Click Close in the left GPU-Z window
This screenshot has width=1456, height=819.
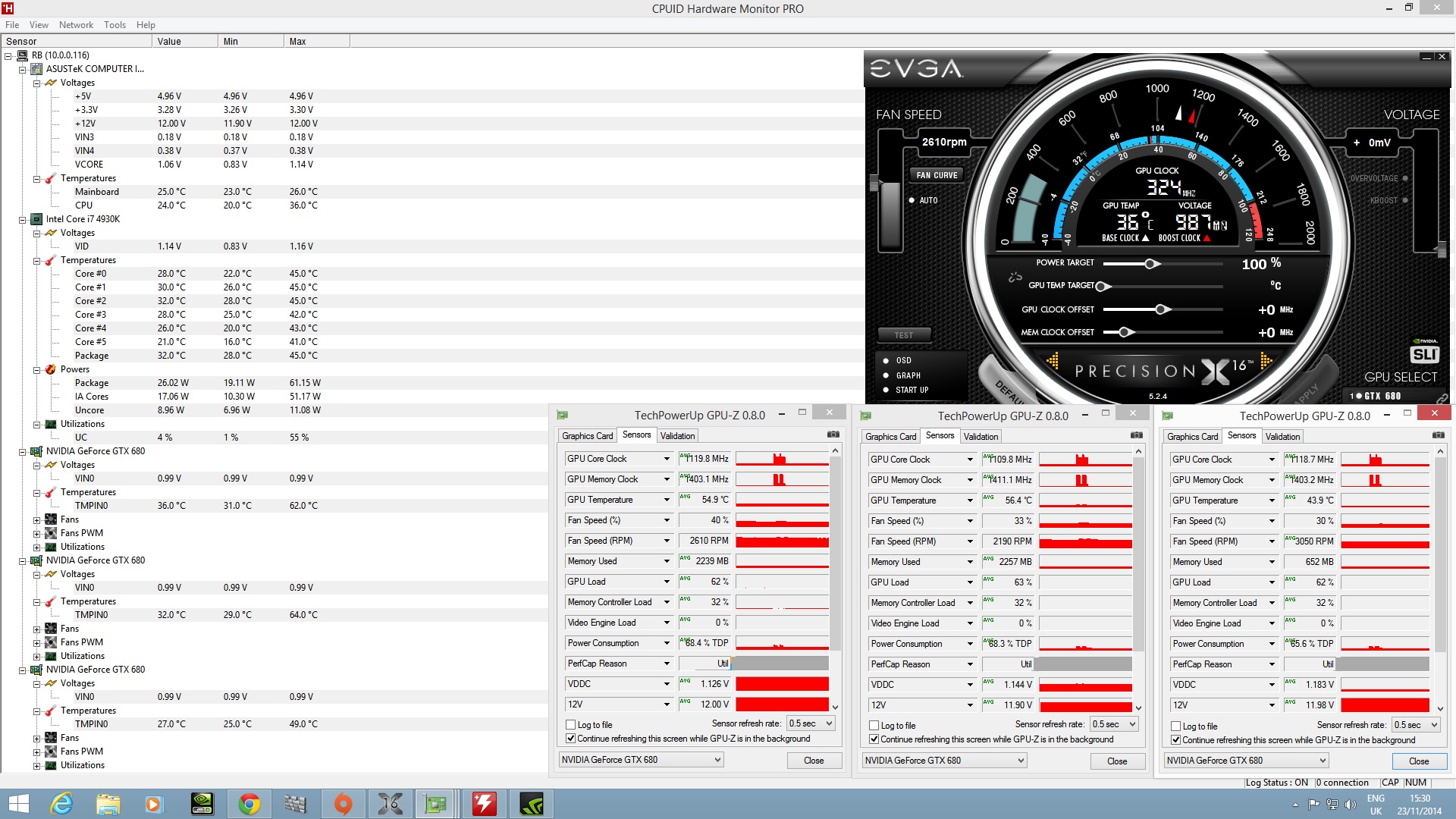tap(813, 761)
